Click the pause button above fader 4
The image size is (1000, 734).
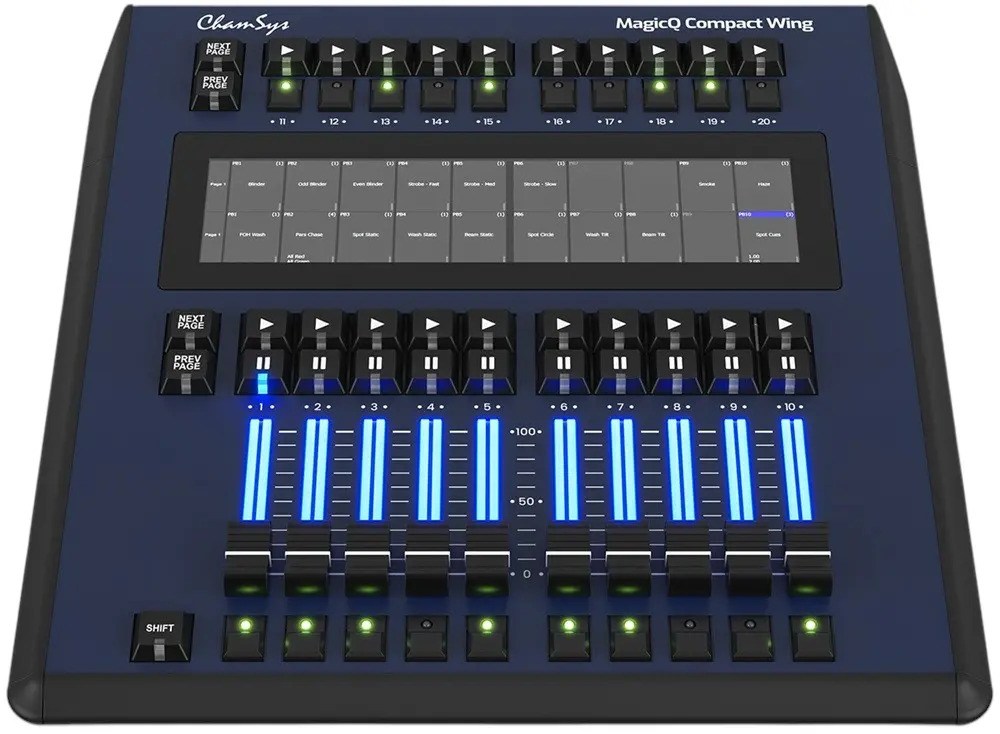coord(431,371)
